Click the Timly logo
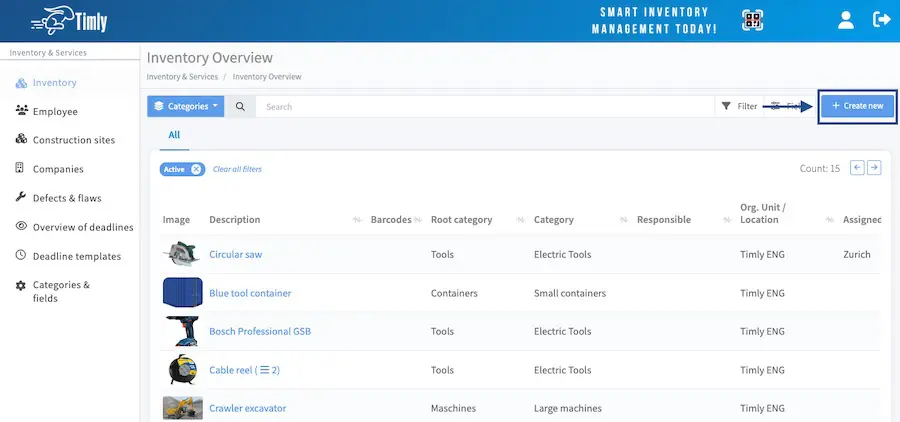 click(x=68, y=20)
